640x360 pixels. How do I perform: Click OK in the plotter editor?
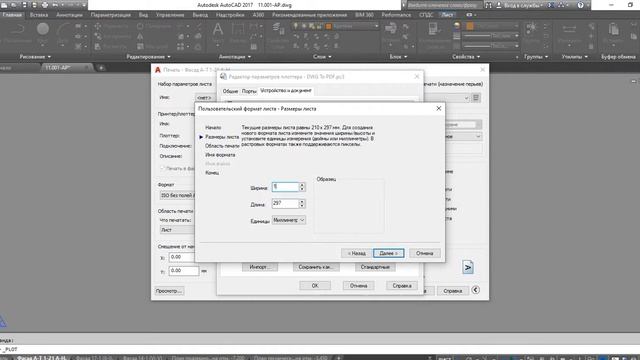[315, 286]
